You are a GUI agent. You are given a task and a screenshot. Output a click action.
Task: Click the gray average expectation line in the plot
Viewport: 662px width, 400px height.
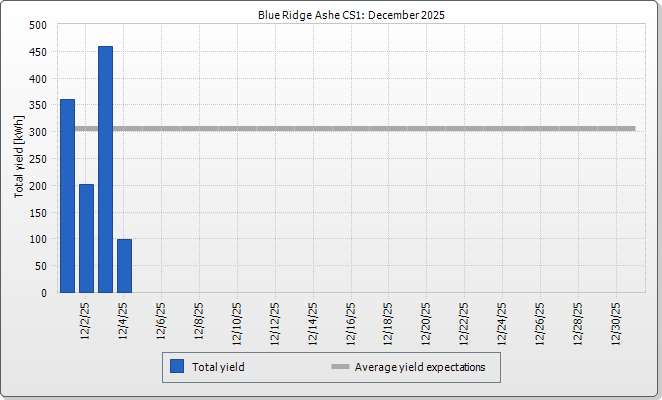point(400,129)
